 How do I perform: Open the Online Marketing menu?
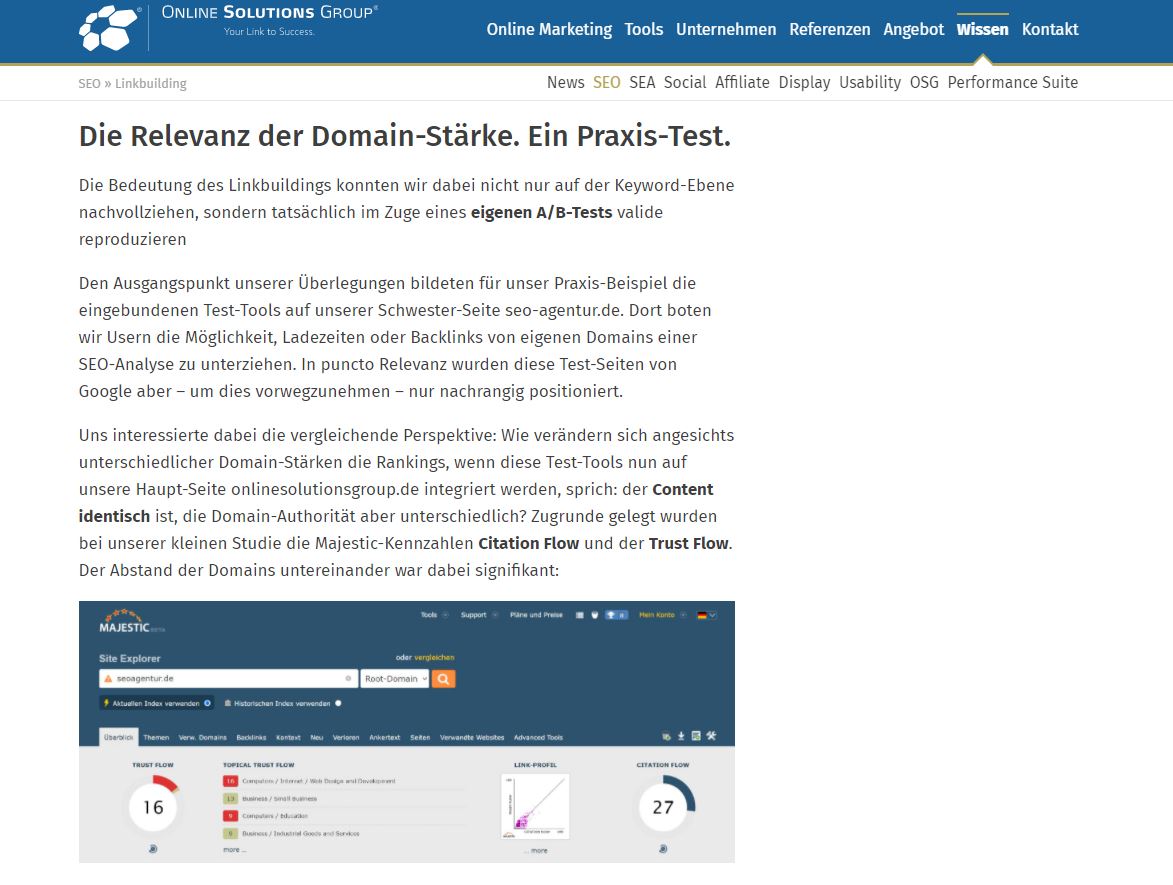click(x=549, y=29)
